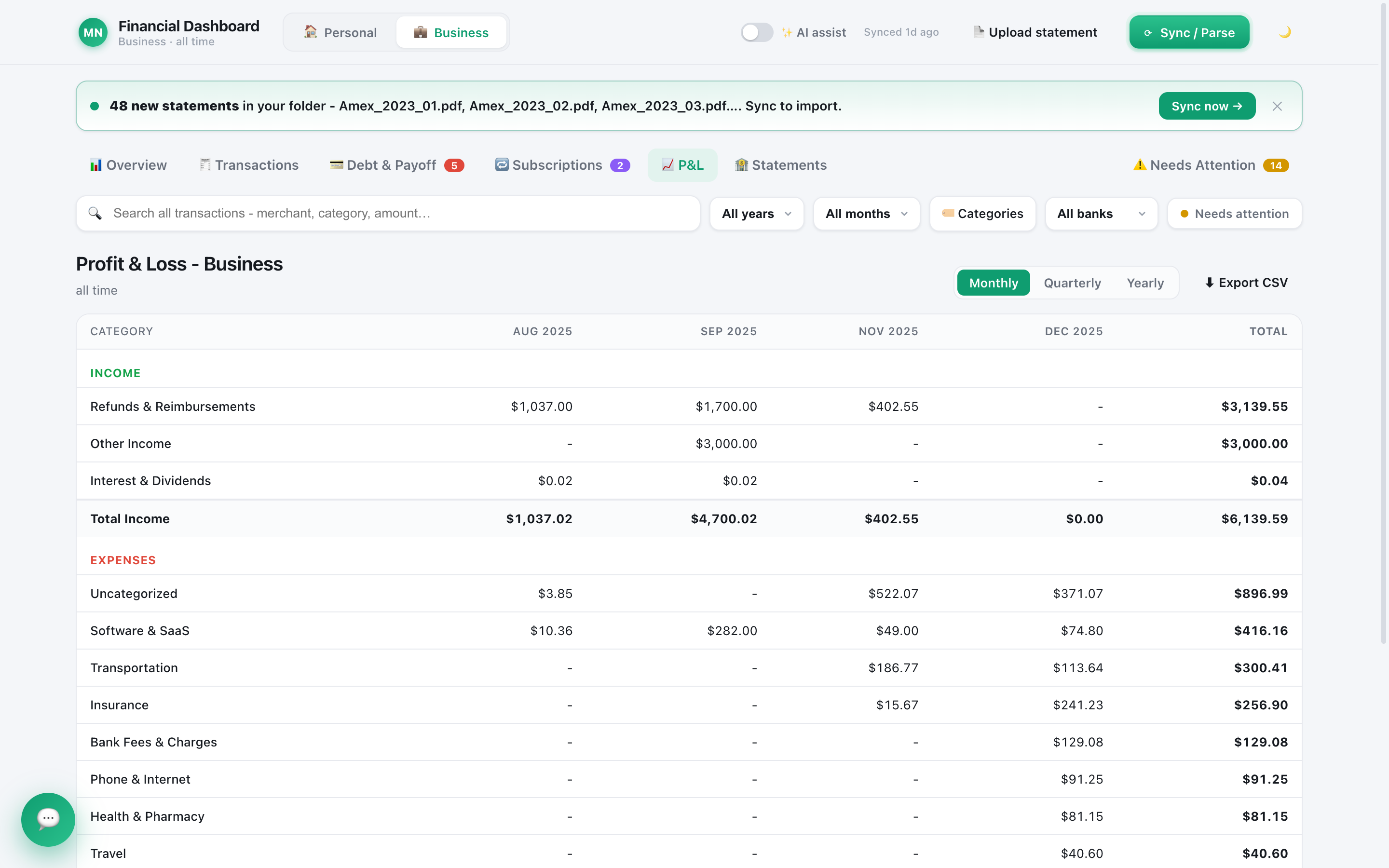Open the All months dropdown
Viewport: 1389px width, 868px height.
tap(867, 214)
